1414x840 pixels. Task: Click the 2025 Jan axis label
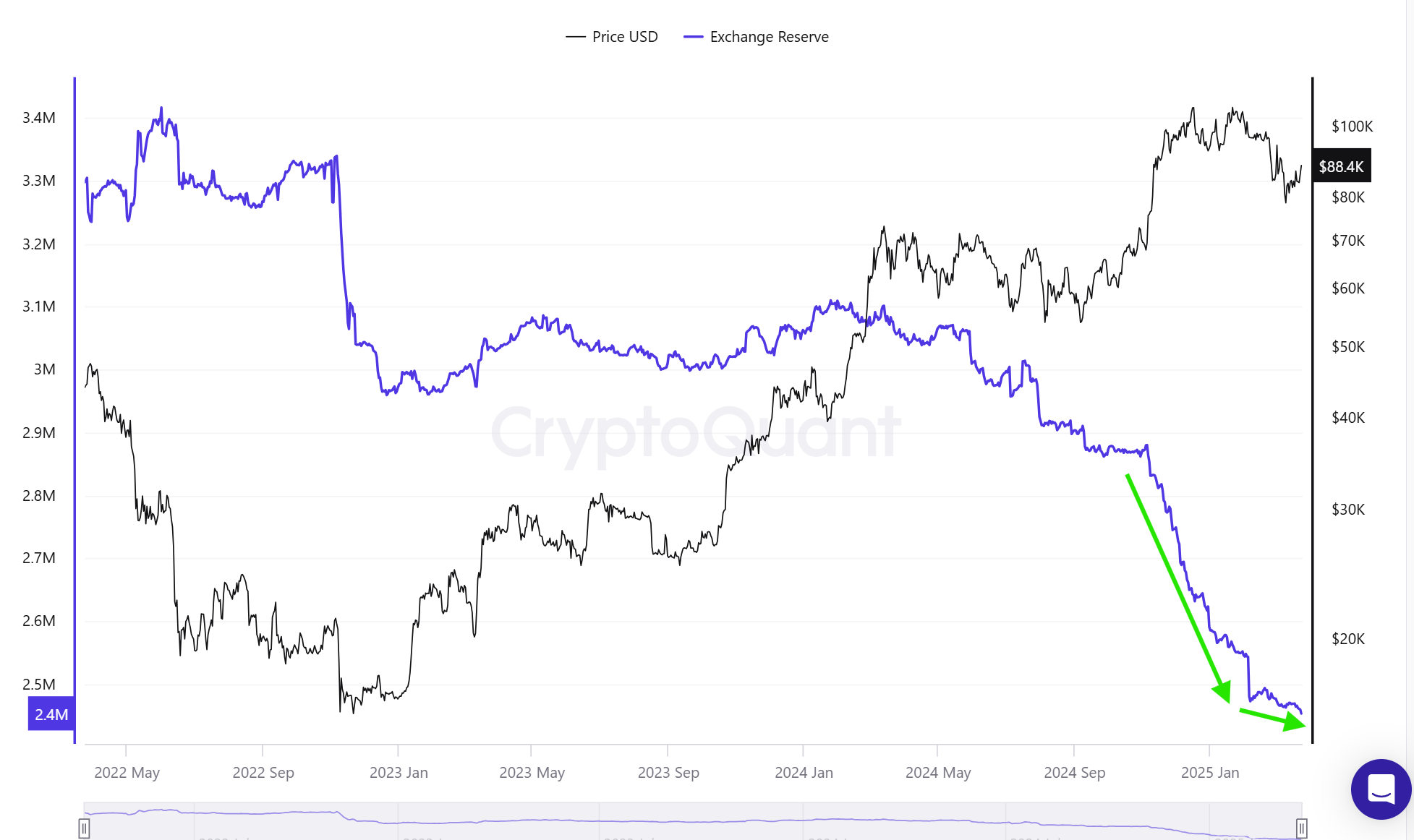coord(1209,773)
